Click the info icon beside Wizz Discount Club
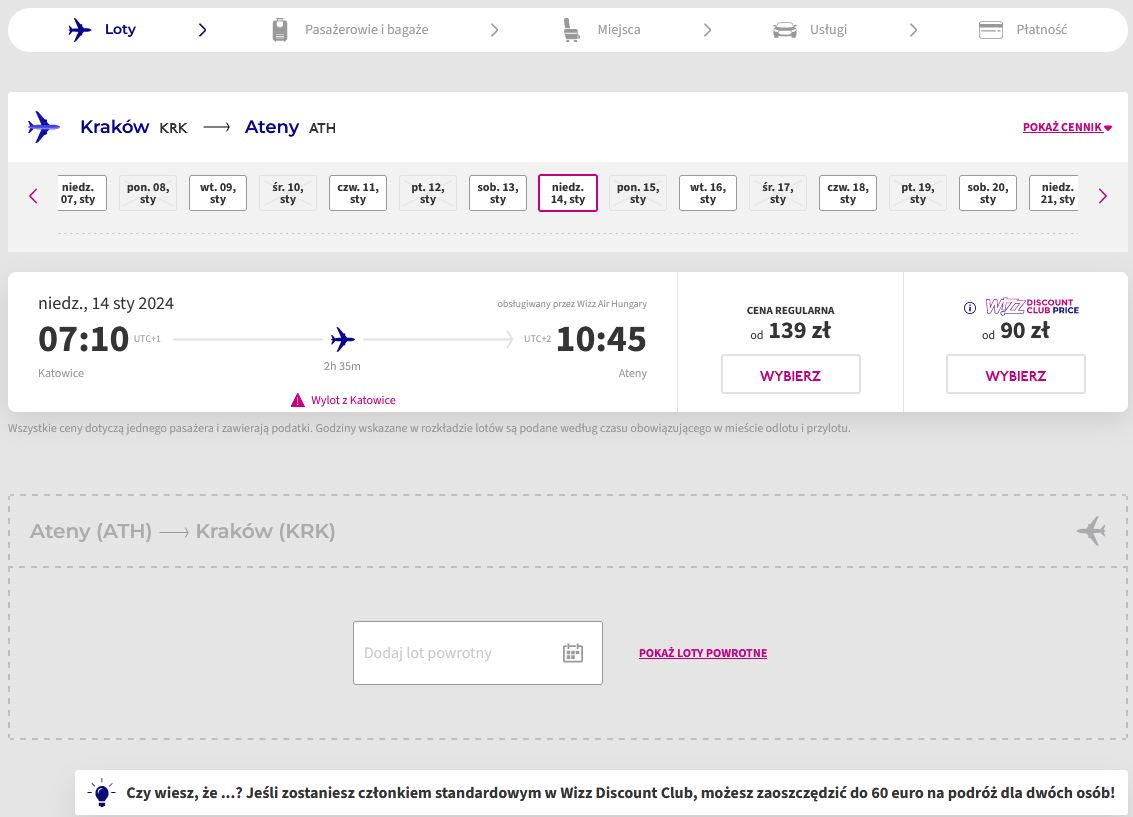The height and width of the screenshot is (817, 1133). [969, 308]
